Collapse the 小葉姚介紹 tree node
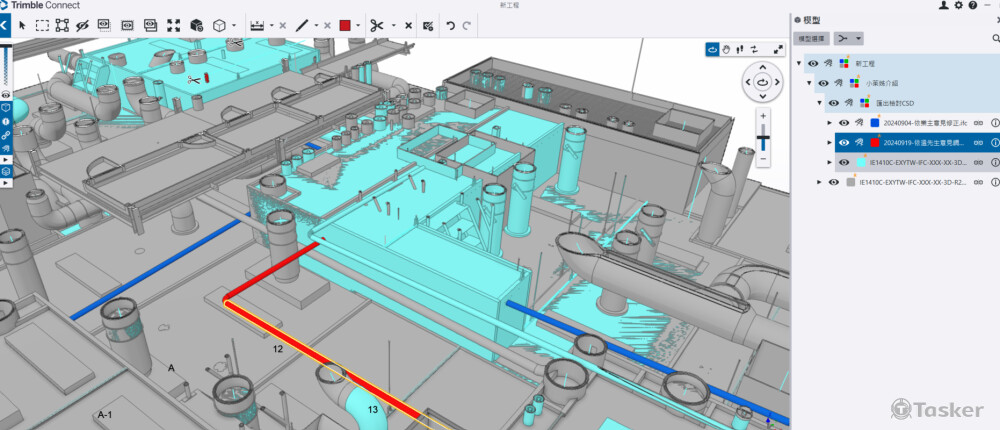Image resolution: width=1000 pixels, height=430 pixels. point(810,83)
